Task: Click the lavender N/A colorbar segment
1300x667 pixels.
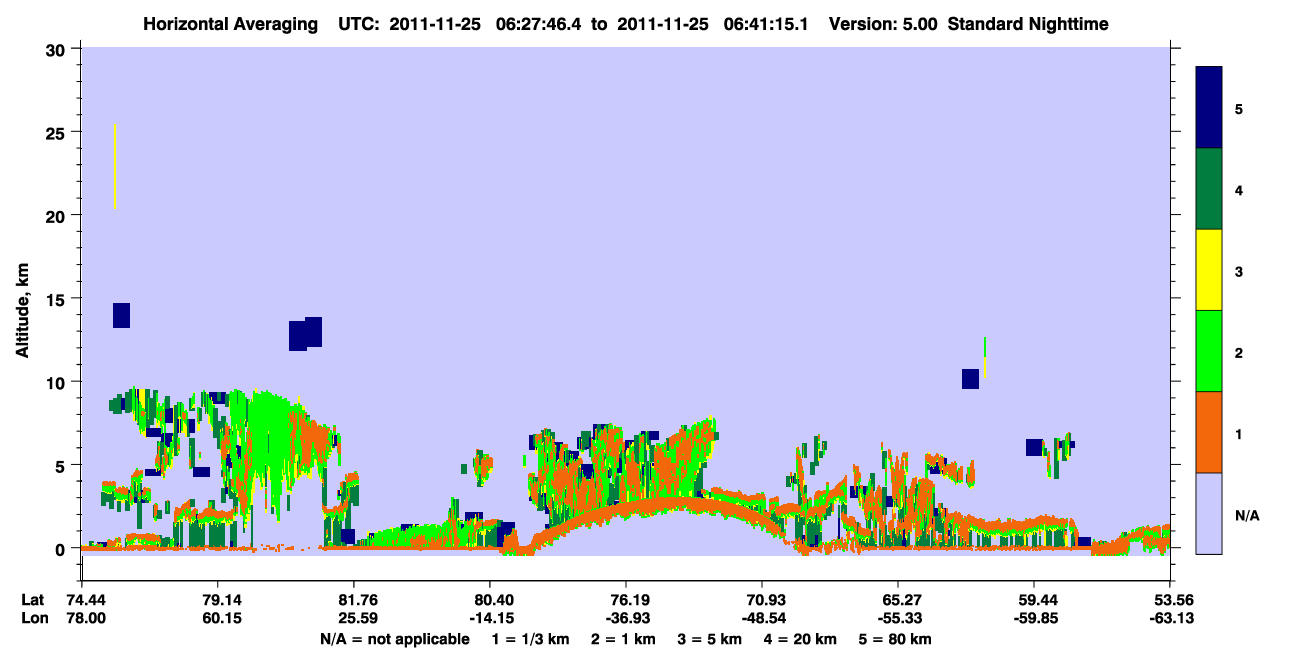Action: (1209, 513)
